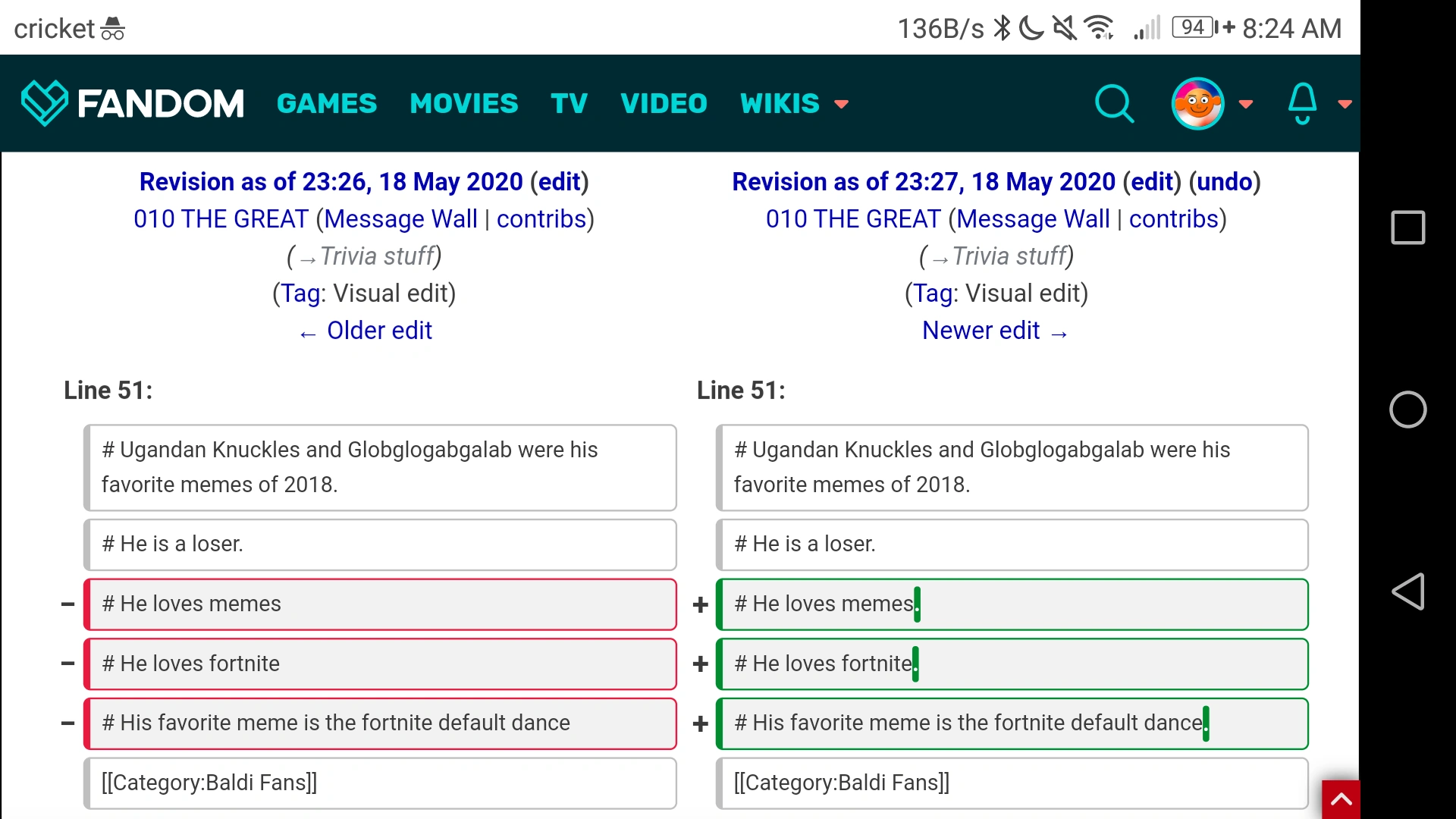Open the notifications bell icon
This screenshot has width=1456, height=819.
[1302, 103]
